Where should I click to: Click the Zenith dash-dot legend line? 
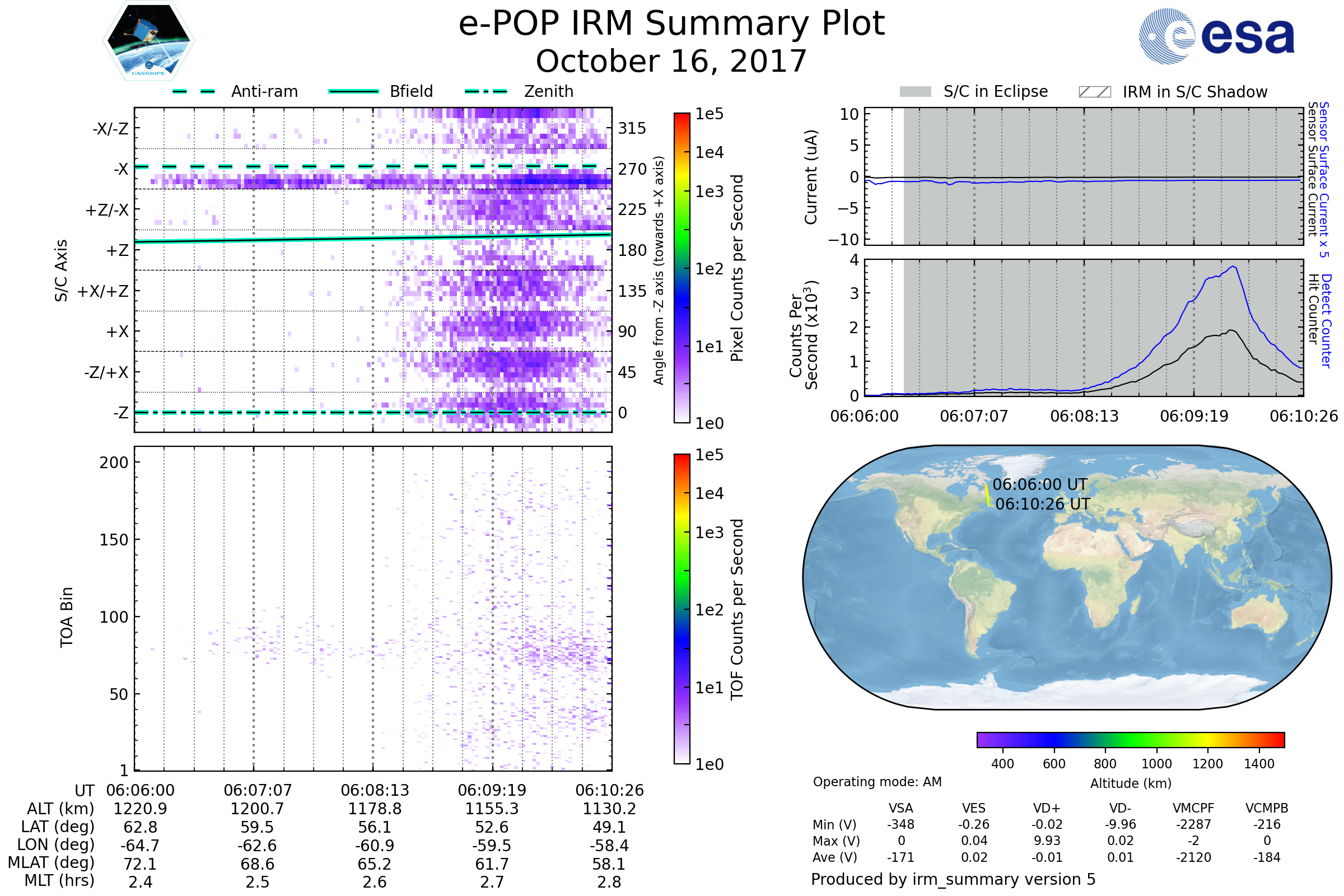point(486,91)
